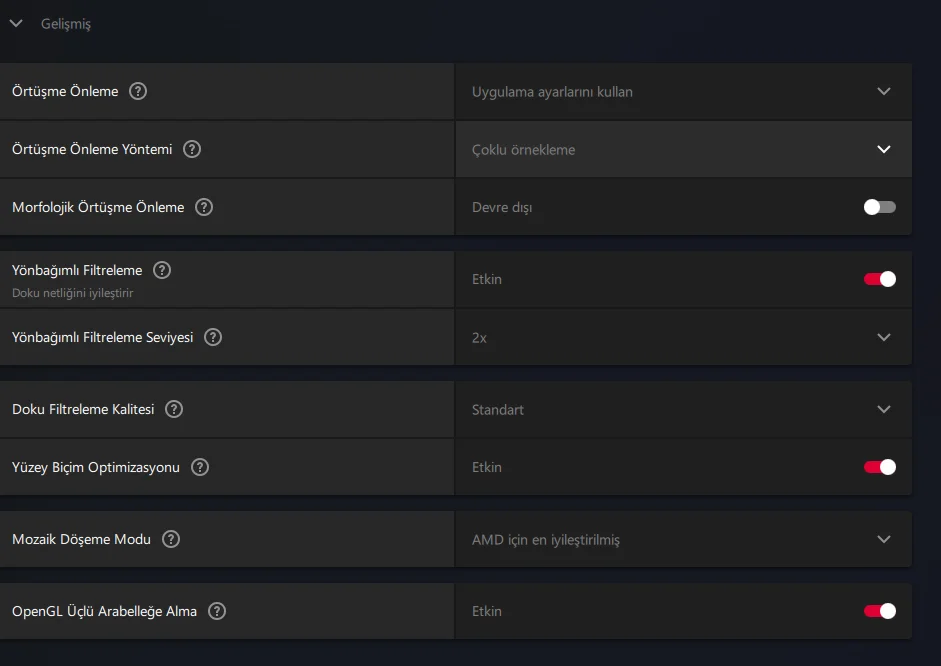Image resolution: width=941 pixels, height=666 pixels.
Task: Collapse the Gelişmiş section chevron
Action: point(16,23)
